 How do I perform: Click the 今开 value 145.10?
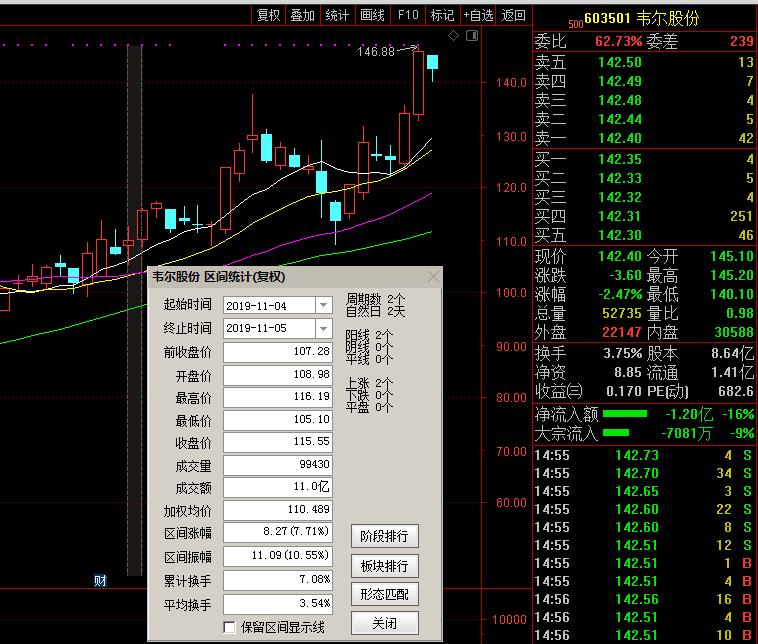(731, 256)
